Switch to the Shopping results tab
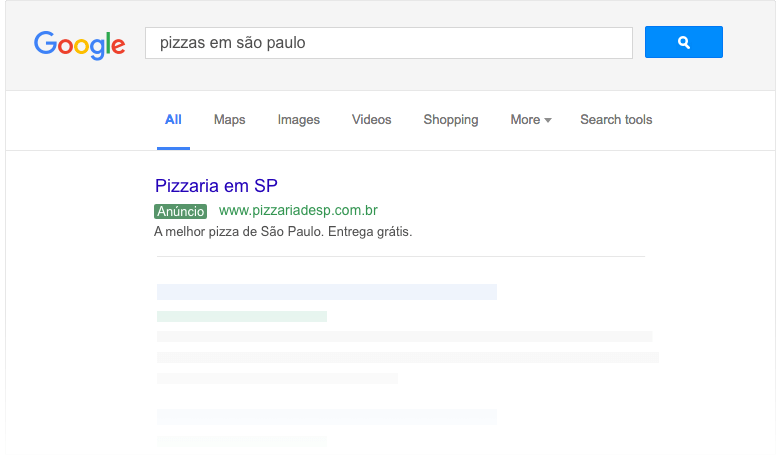 click(450, 120)
